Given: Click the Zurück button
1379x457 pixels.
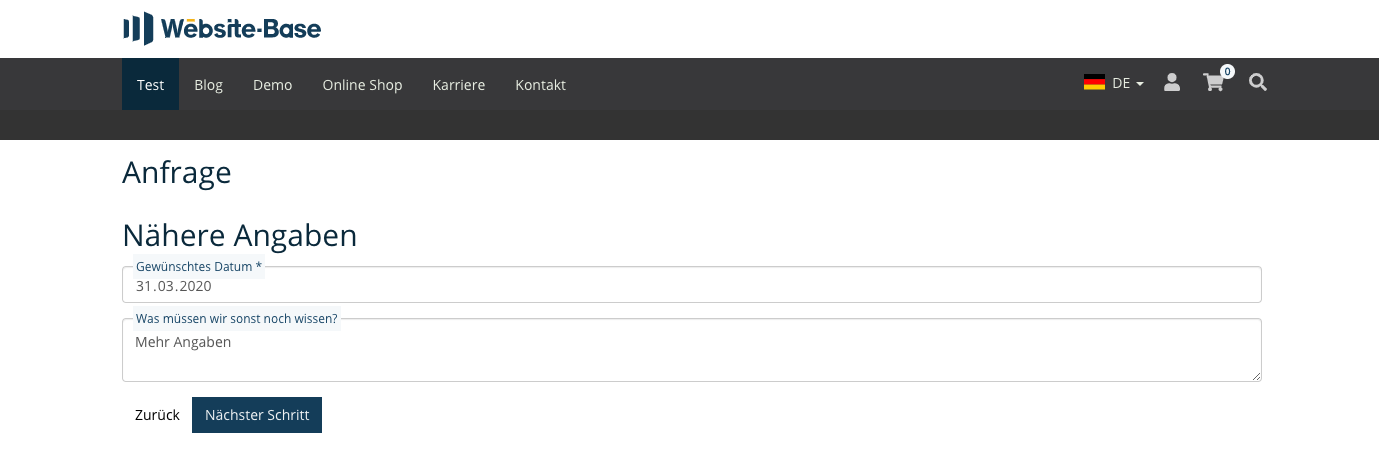Looking at the screenshot, I should pyautogui.click(x=157, y=415).
